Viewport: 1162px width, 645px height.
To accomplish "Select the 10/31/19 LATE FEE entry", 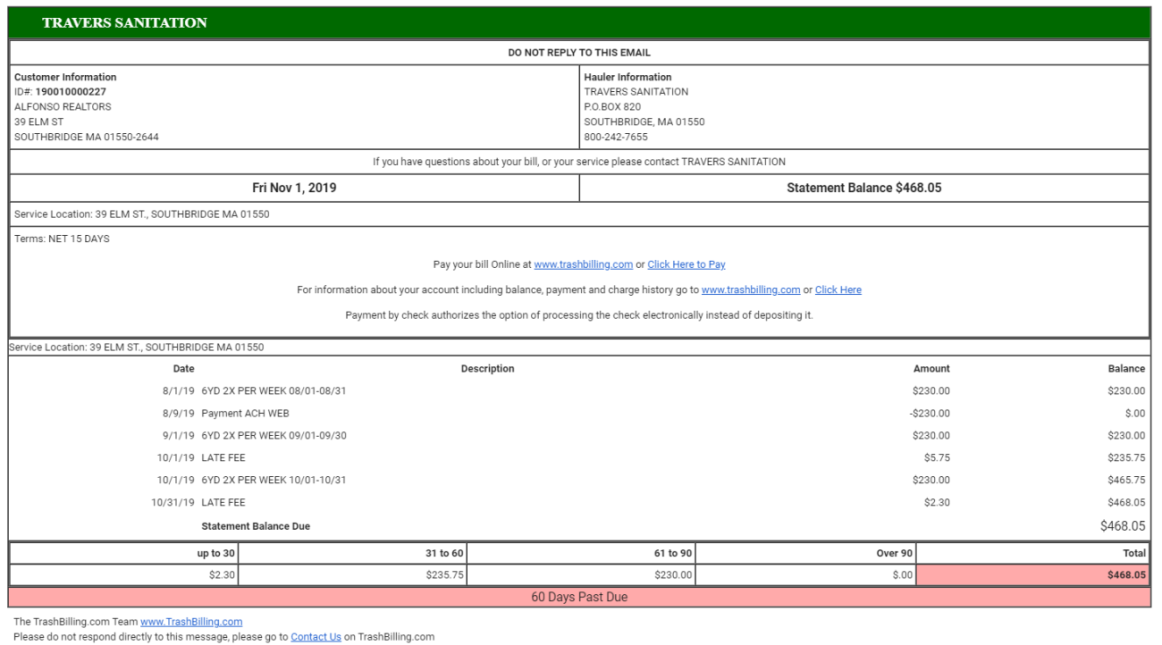I will 198,503.
